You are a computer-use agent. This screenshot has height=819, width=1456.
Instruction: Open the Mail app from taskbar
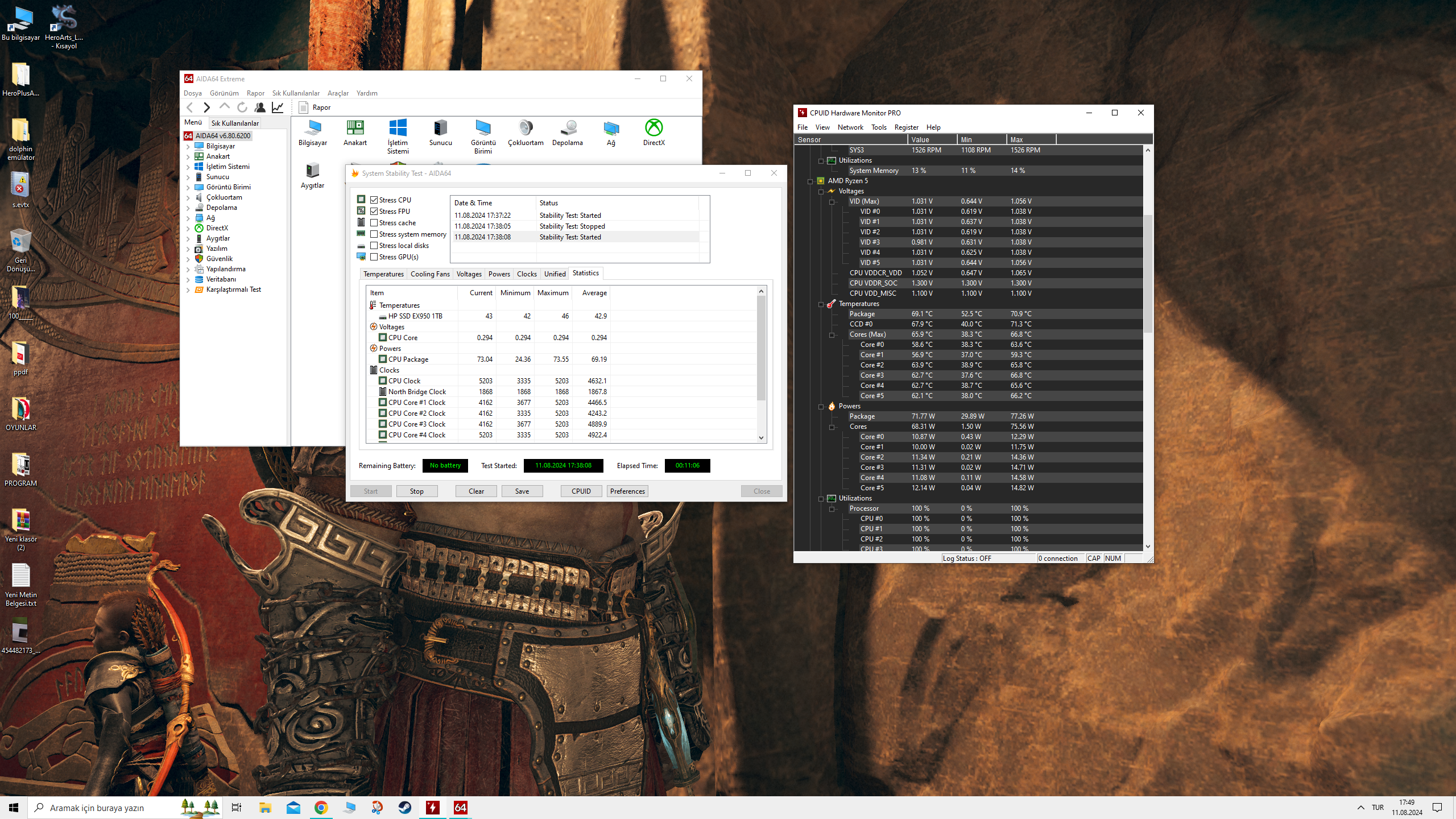click(x=293, y=808)
